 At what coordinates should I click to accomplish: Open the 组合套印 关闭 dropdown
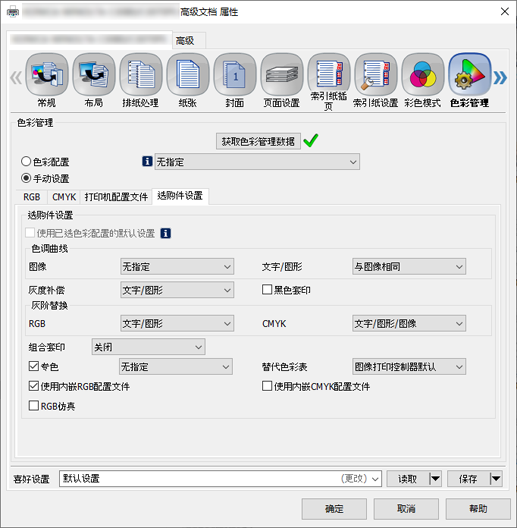pyautogui.click(x=148, y=347)
